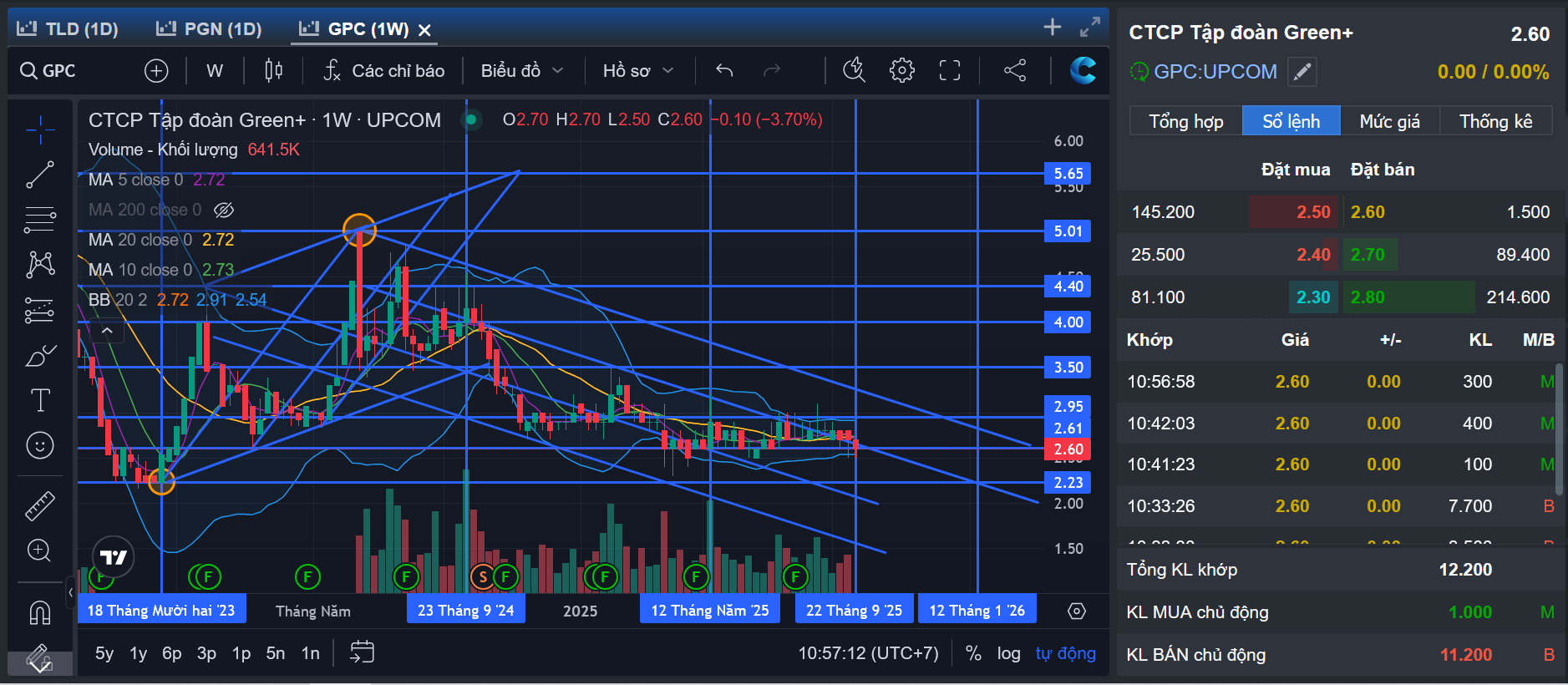The height and width of the screenshot is (685, 1568).
Task: Enter fullscreen chart mode
Action: tap(950, 71)
